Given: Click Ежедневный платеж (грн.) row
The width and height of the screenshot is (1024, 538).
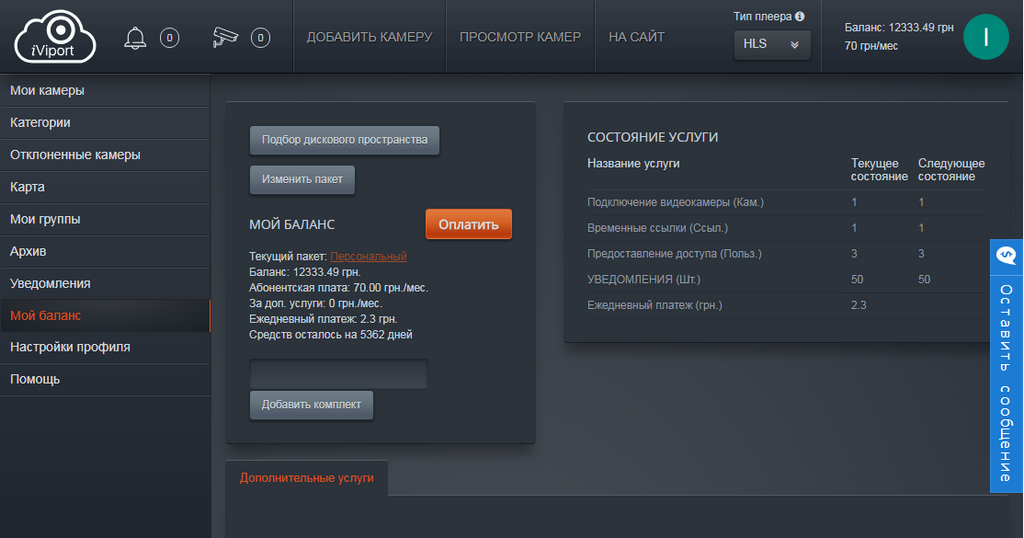Looking at the screenshot, I should 786,305.
